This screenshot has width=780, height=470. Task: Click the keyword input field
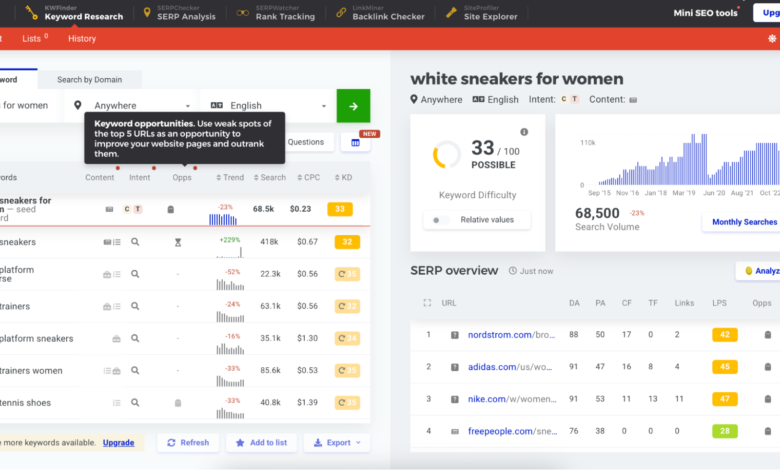point(31,105)
